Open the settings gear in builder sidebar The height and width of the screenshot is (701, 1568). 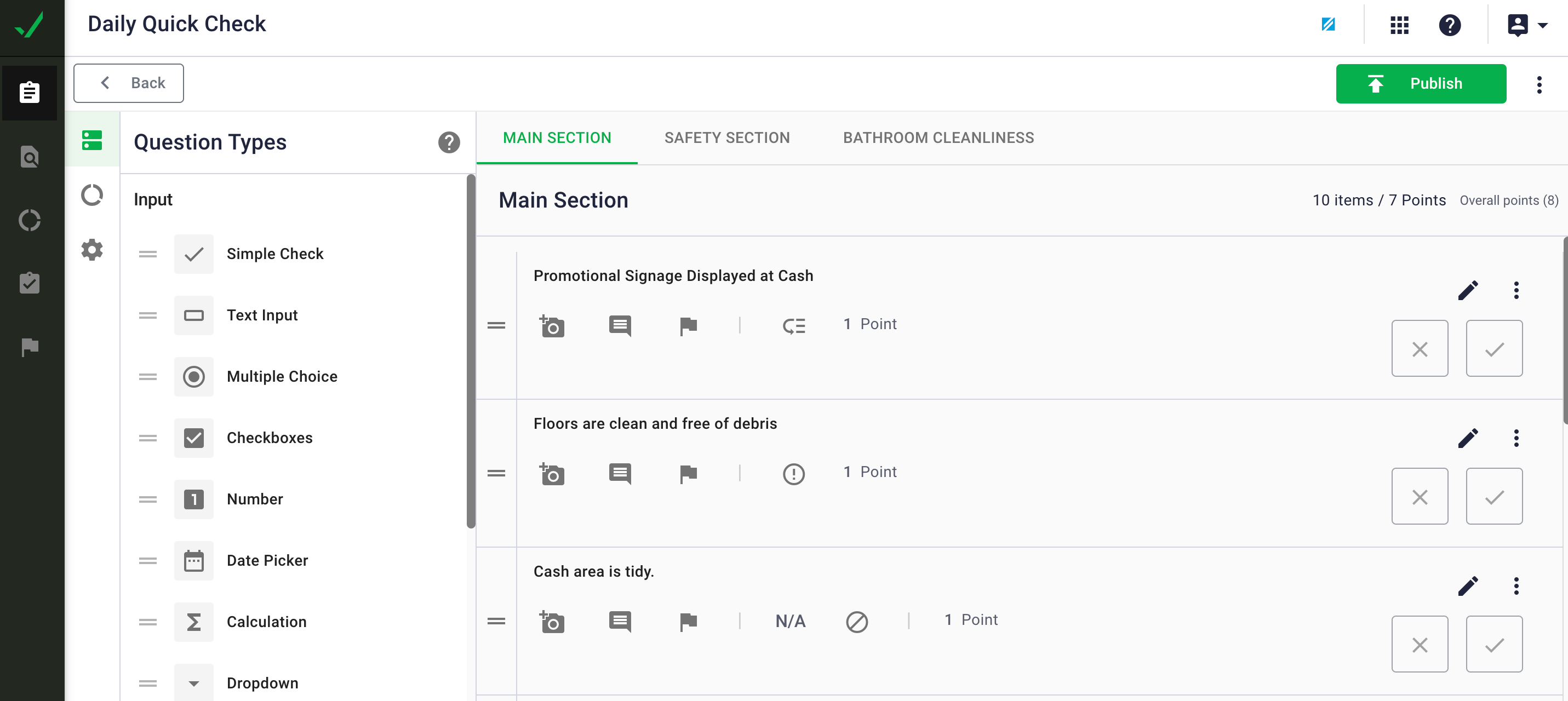coord(92,250)
